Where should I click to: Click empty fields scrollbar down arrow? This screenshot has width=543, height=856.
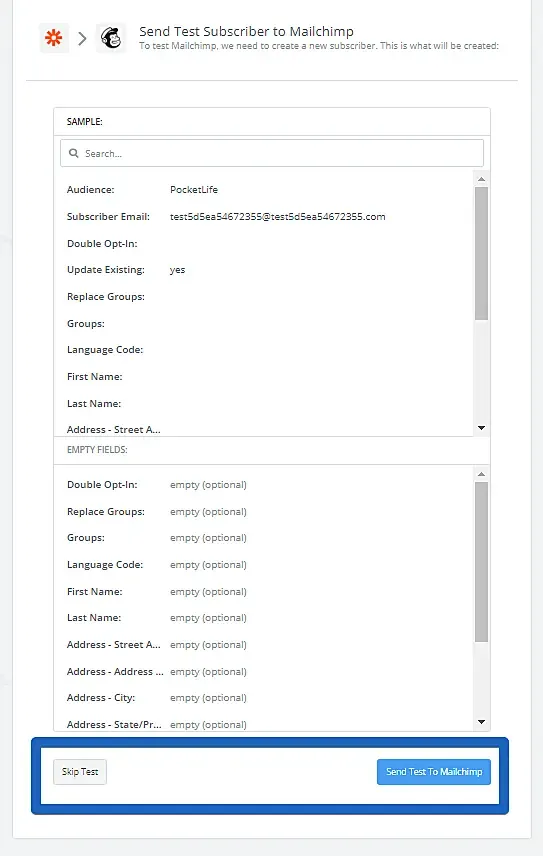481,722
